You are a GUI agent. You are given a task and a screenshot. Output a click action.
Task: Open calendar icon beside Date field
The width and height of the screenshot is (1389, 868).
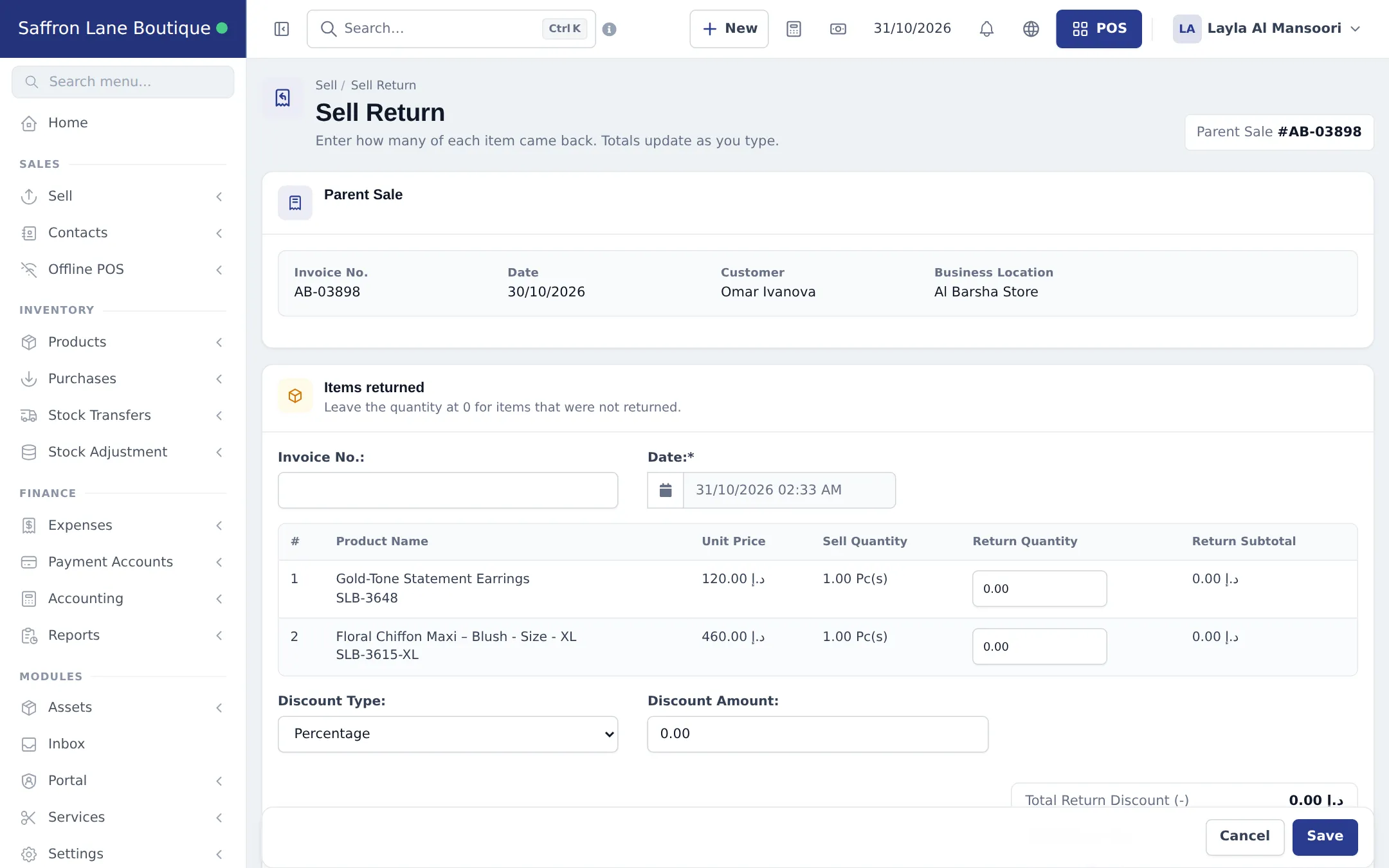click(x=666, y=490)
